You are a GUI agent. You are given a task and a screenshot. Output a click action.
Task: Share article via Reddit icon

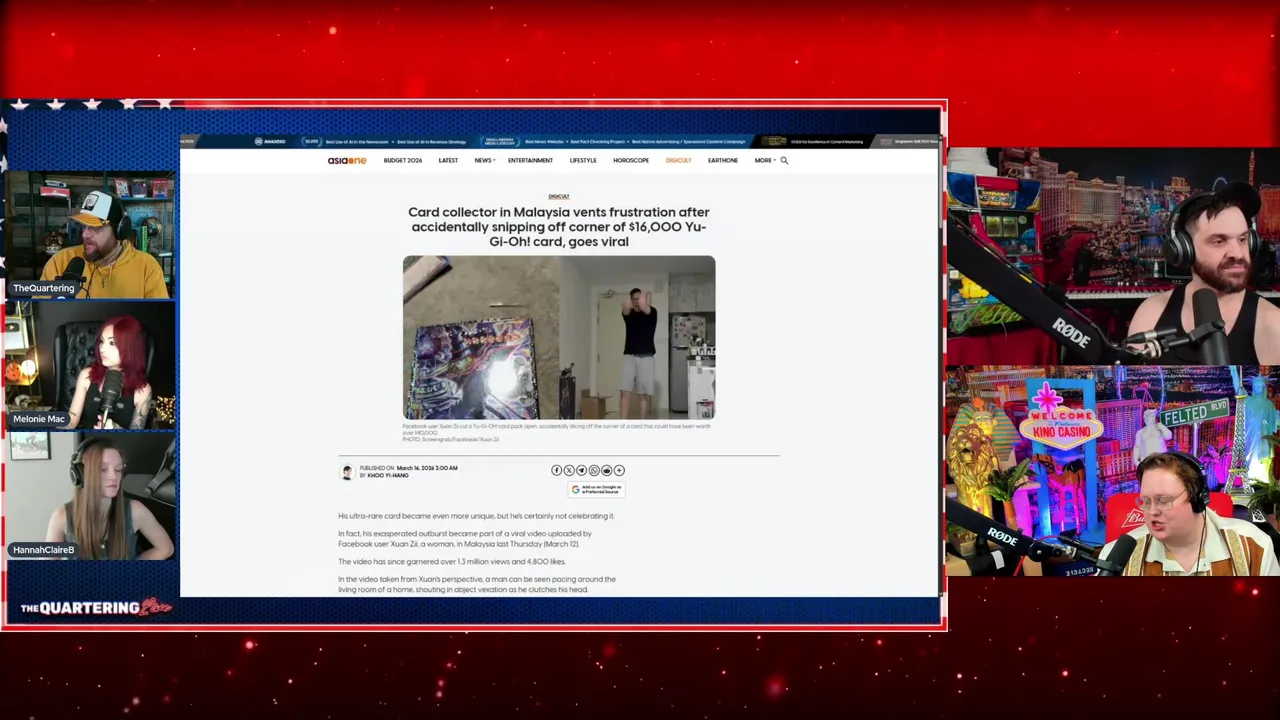(x=606, y=470)
